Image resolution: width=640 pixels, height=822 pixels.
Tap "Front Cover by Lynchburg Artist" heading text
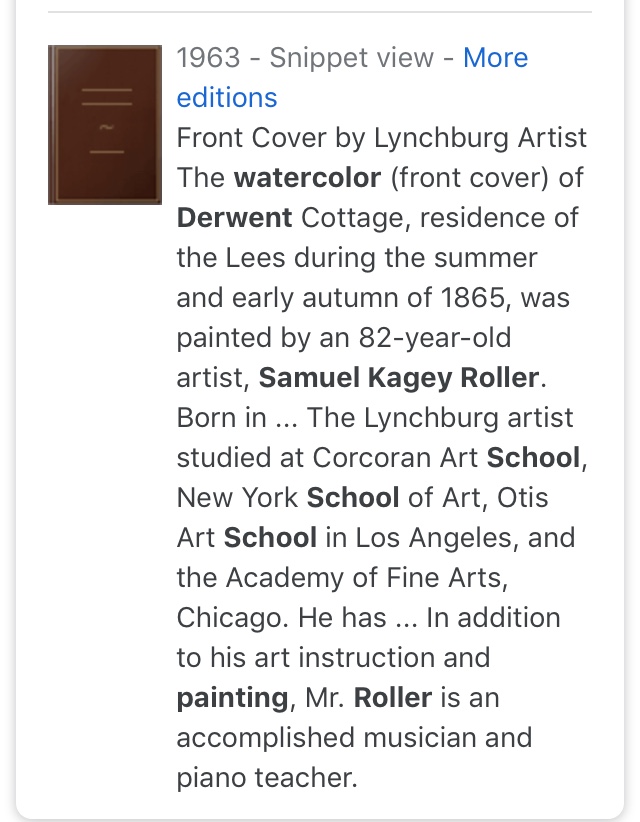pos(381,138)
